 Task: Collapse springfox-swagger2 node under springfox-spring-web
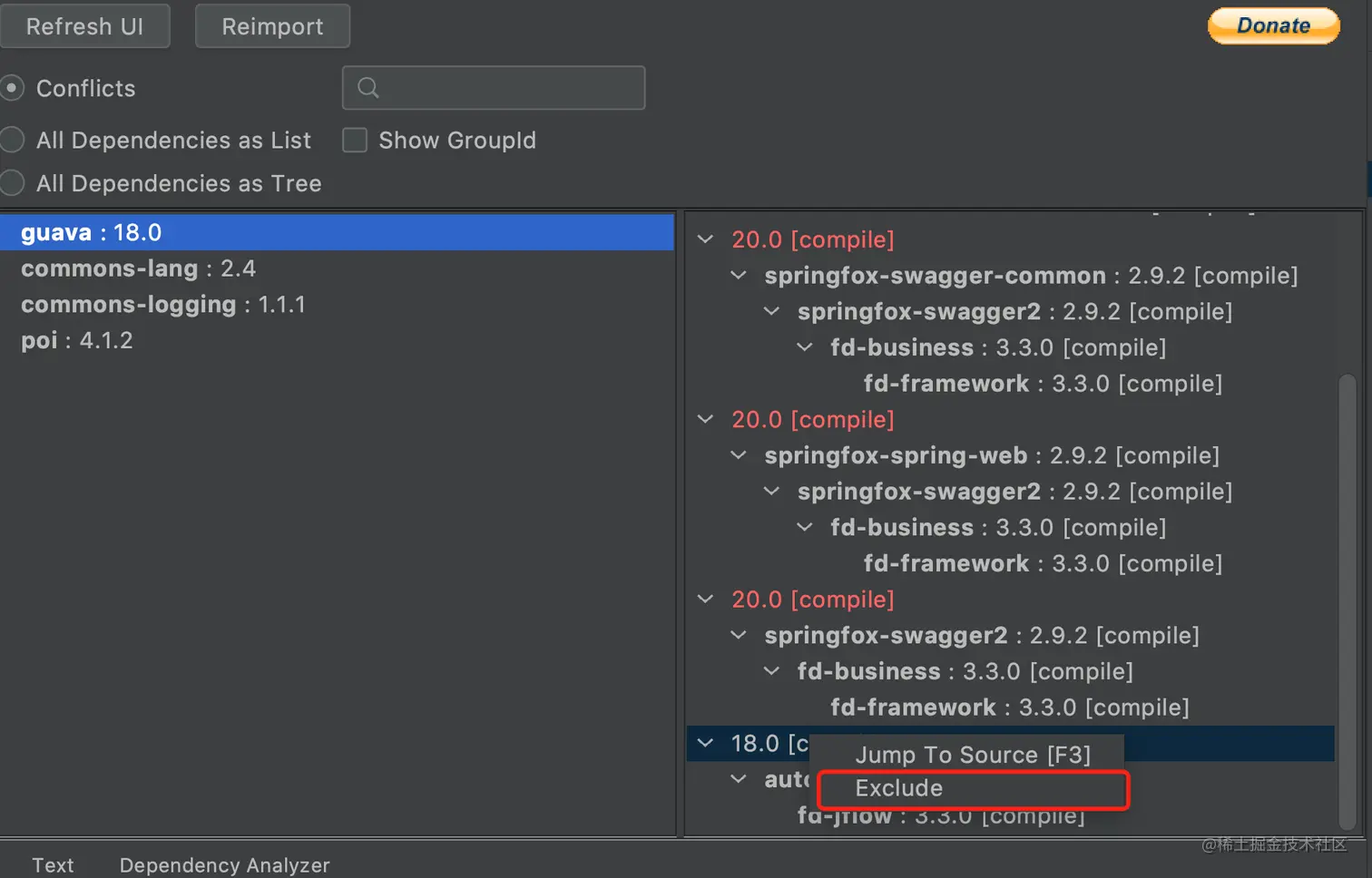(771, 491)
